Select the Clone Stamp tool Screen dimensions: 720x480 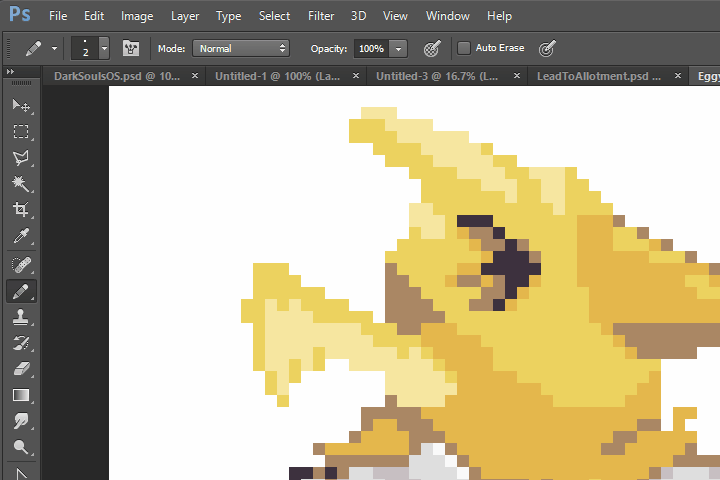pyautogui.click(x=21, y=317)
